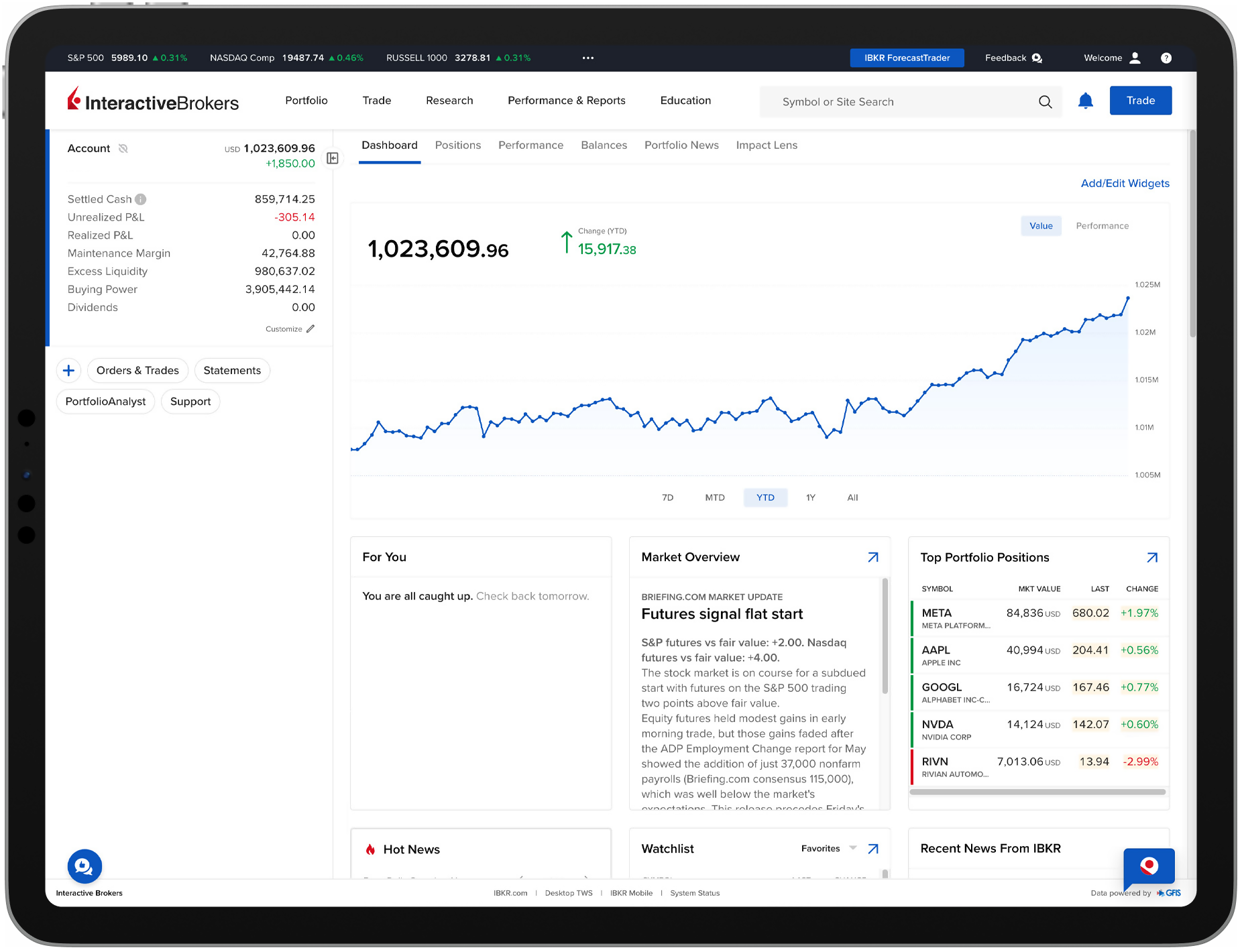Open the Welcome user profile icon
Image resolution: width=1242 pixels, height=952 pixels.
(x=1135, y=58)
